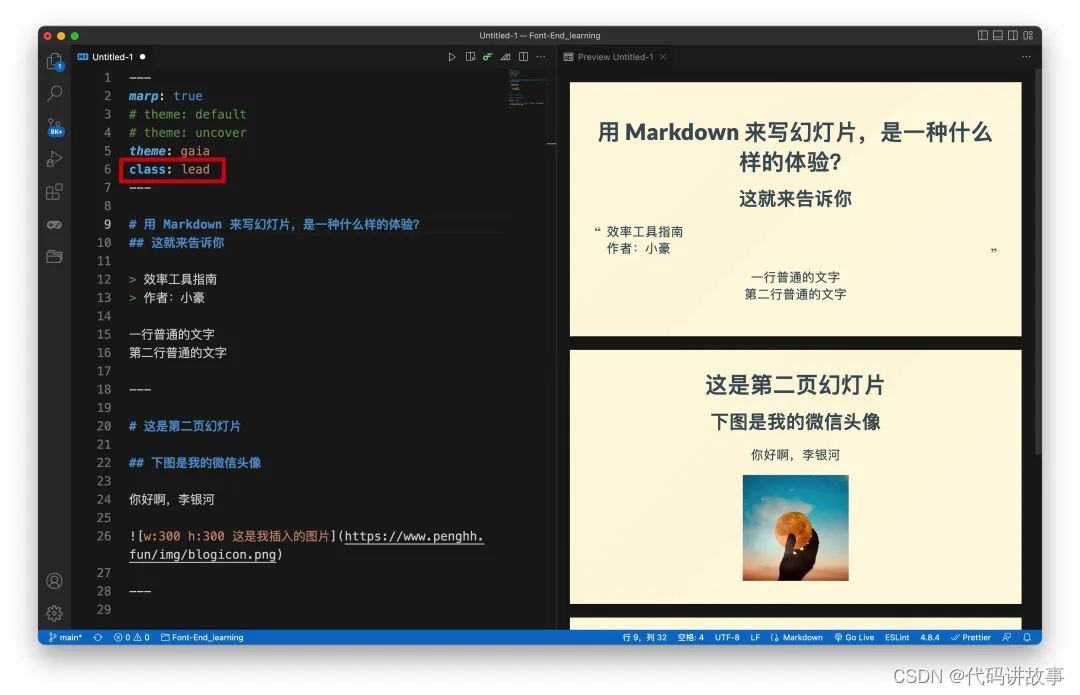Open the editor More Actions ellipsis menu

click(x=541, y=57)
